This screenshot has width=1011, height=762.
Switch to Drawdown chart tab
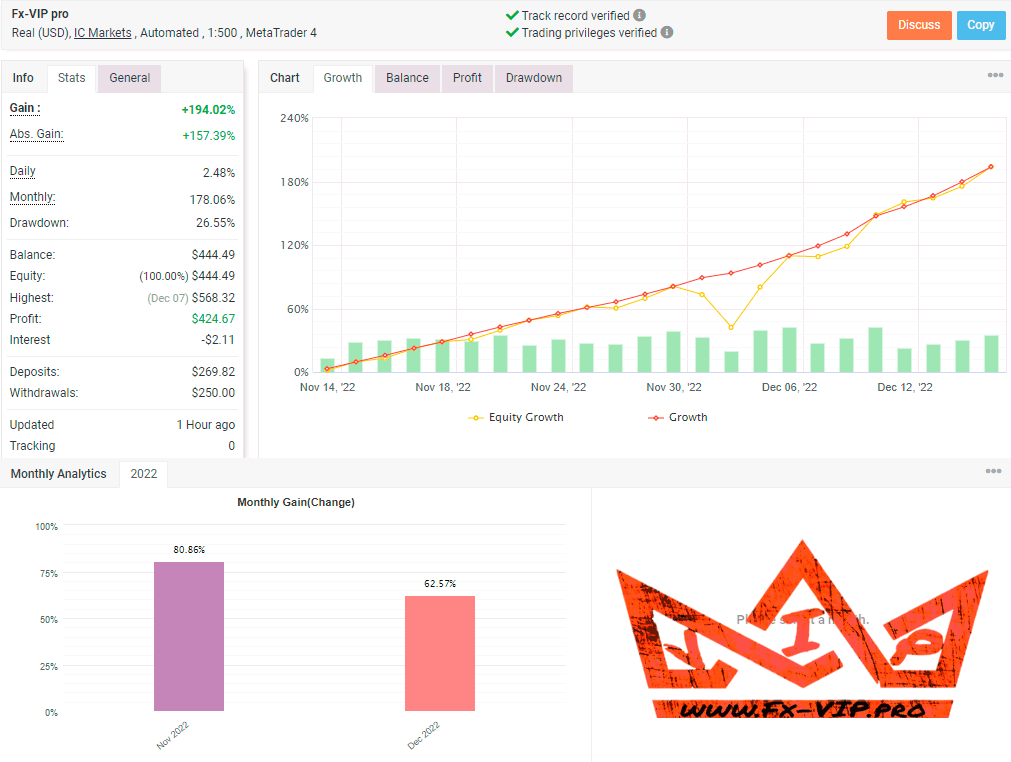pos(533,78)
